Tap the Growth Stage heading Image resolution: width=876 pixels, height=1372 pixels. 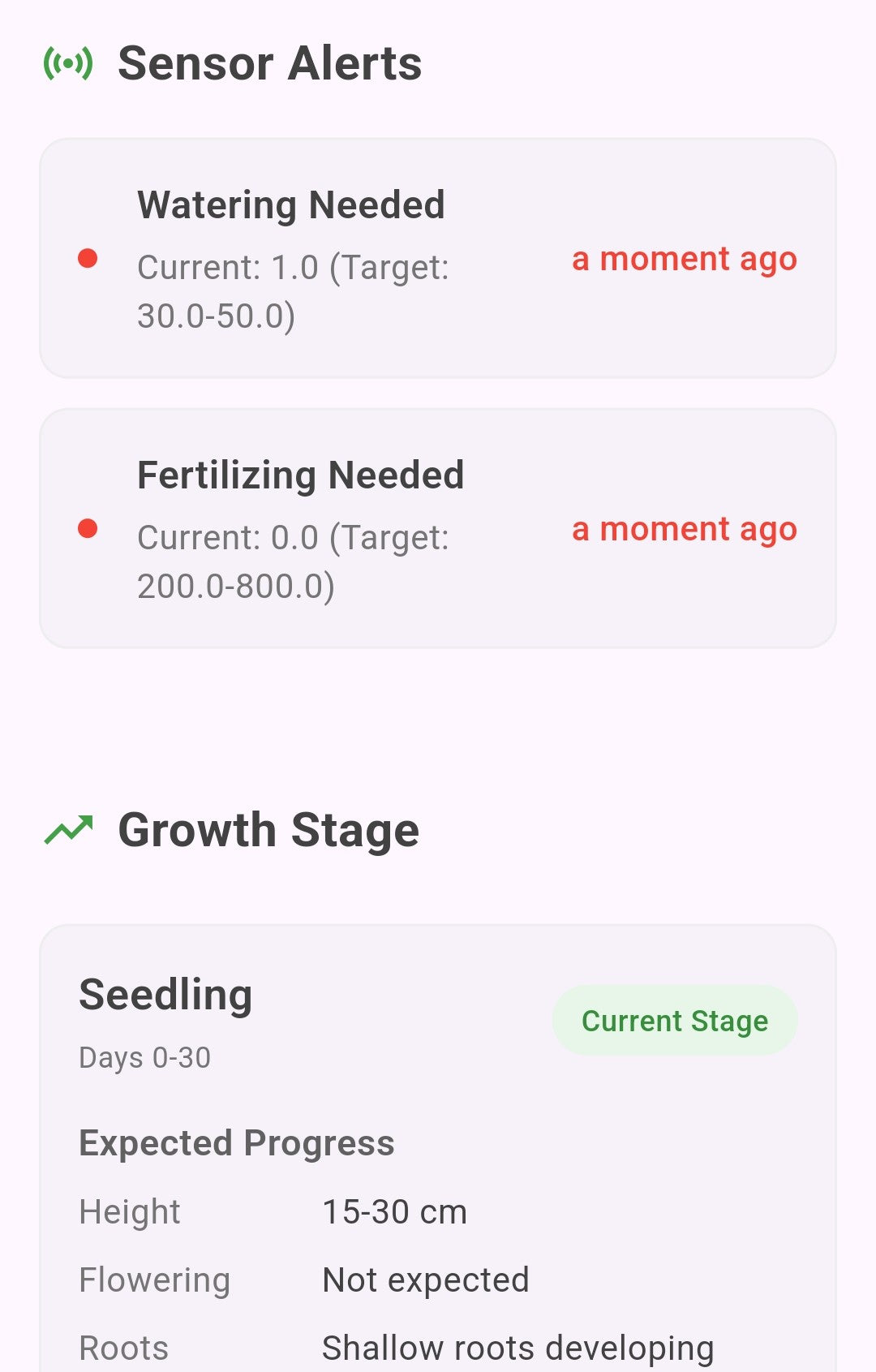[268, 830]
